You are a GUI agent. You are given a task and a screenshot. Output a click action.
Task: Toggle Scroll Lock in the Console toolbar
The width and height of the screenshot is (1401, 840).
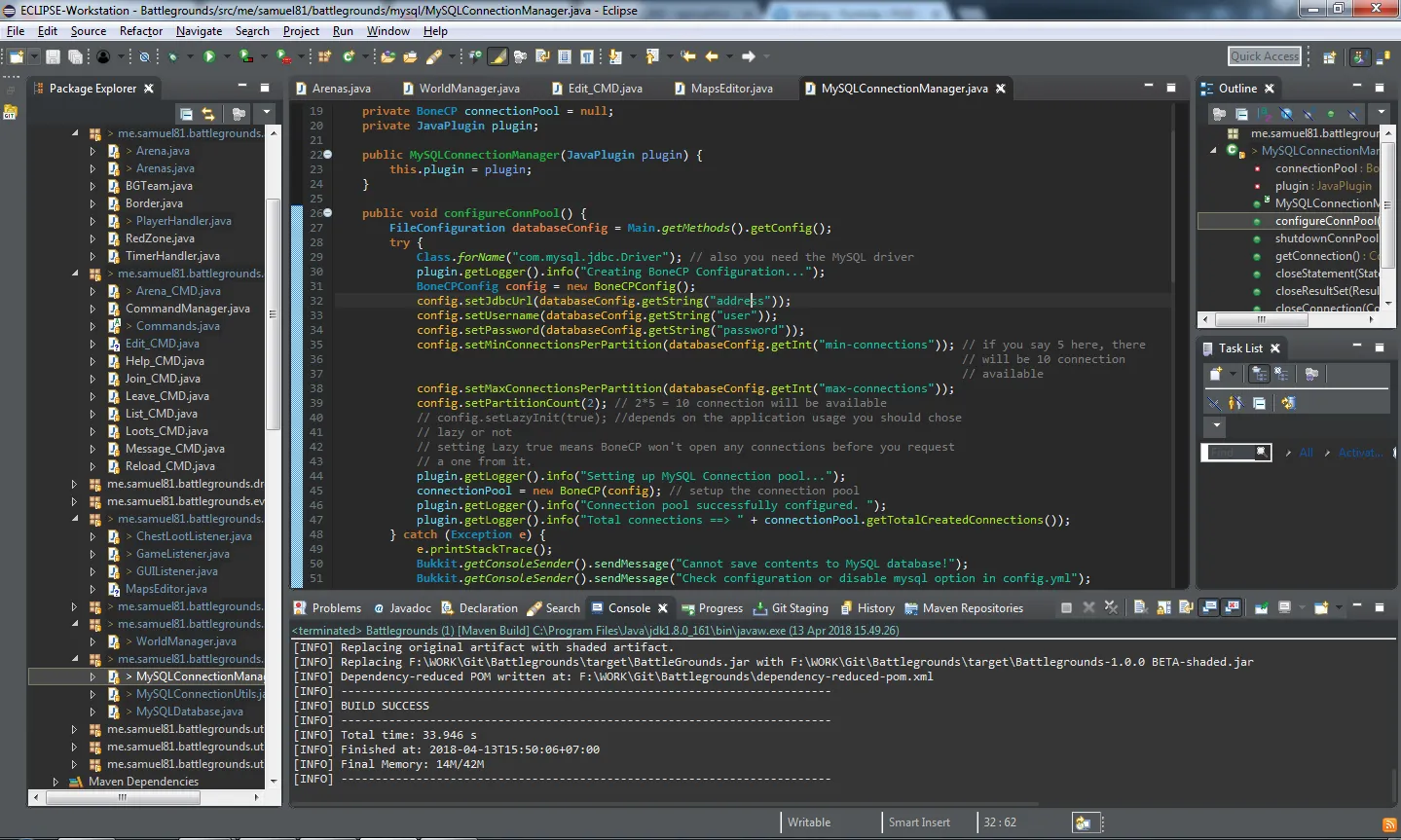1163,608
